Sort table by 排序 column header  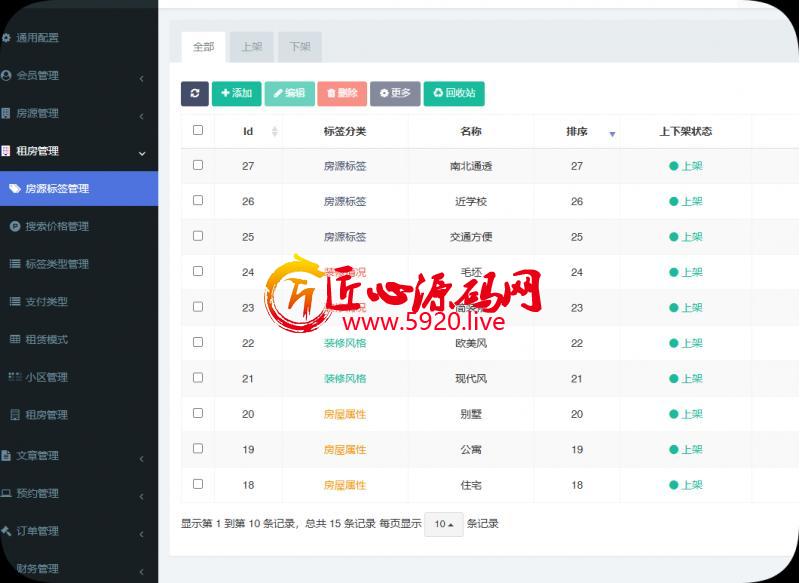[x=578, y=131]
